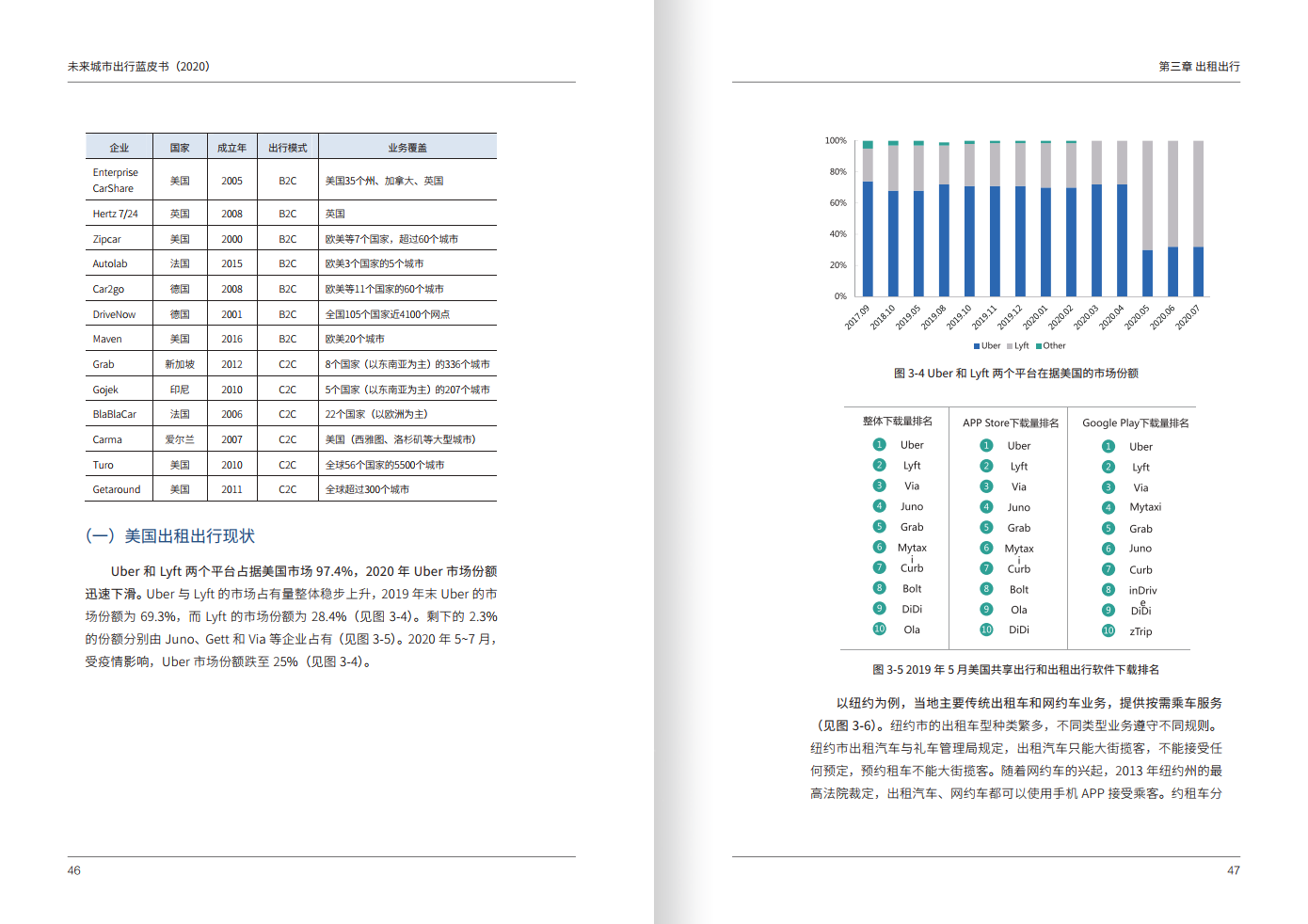Click the number 1 badge in 整体下载量排名 column

tap(879, 444)
